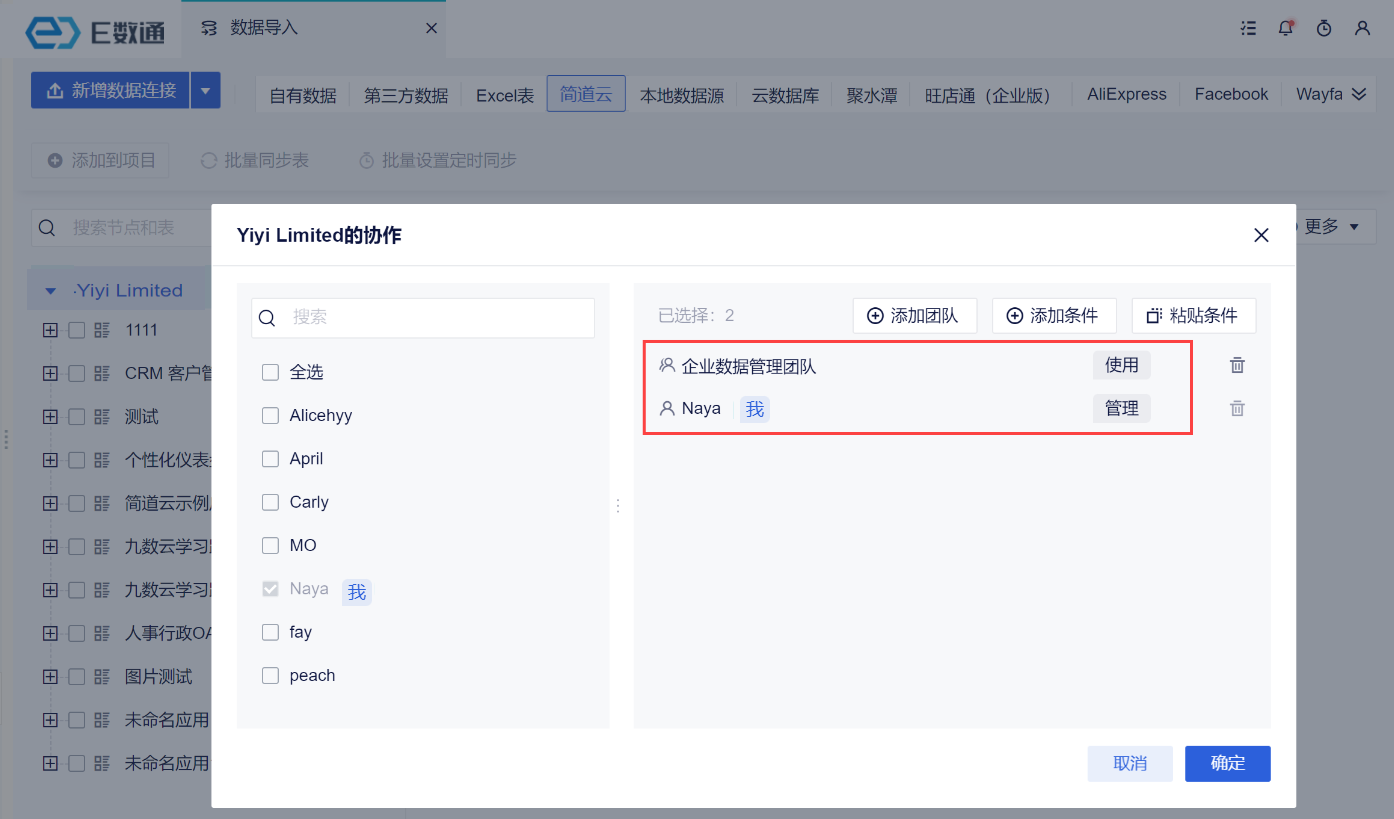
Task: Expand the 人事行政OA tree node
Action: point(50,633)
